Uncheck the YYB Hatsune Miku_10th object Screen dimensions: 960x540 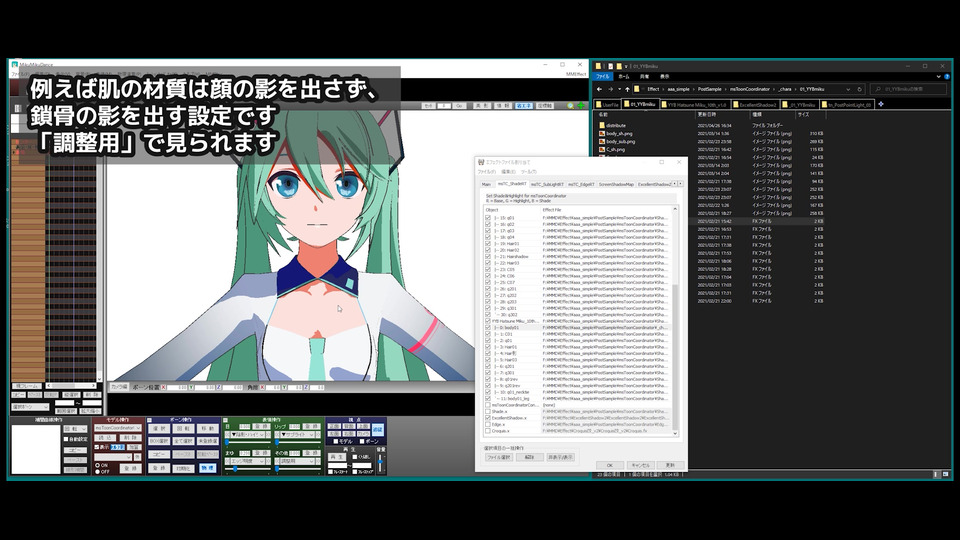488,321
